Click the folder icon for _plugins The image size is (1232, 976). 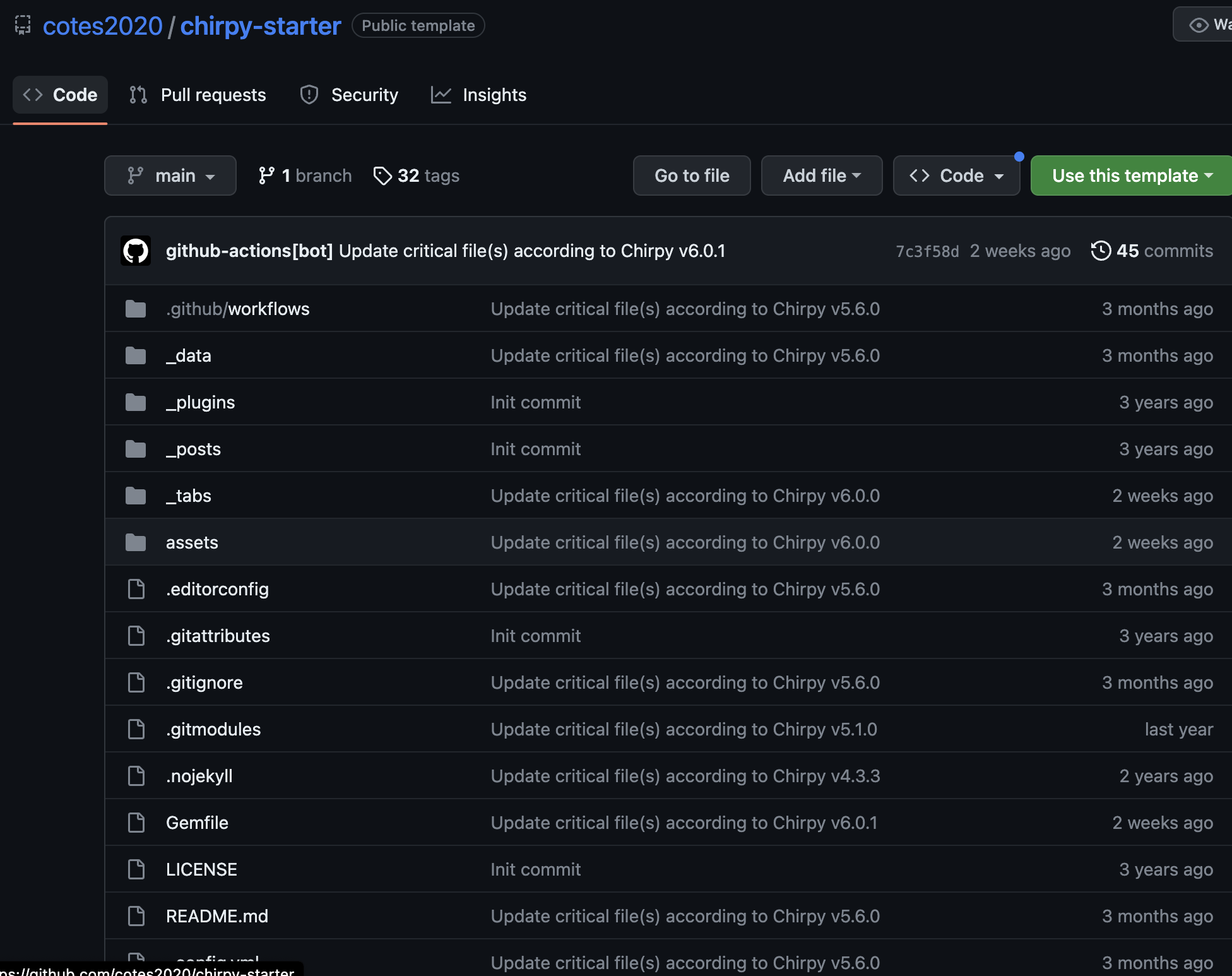click(x=136, y=402)
